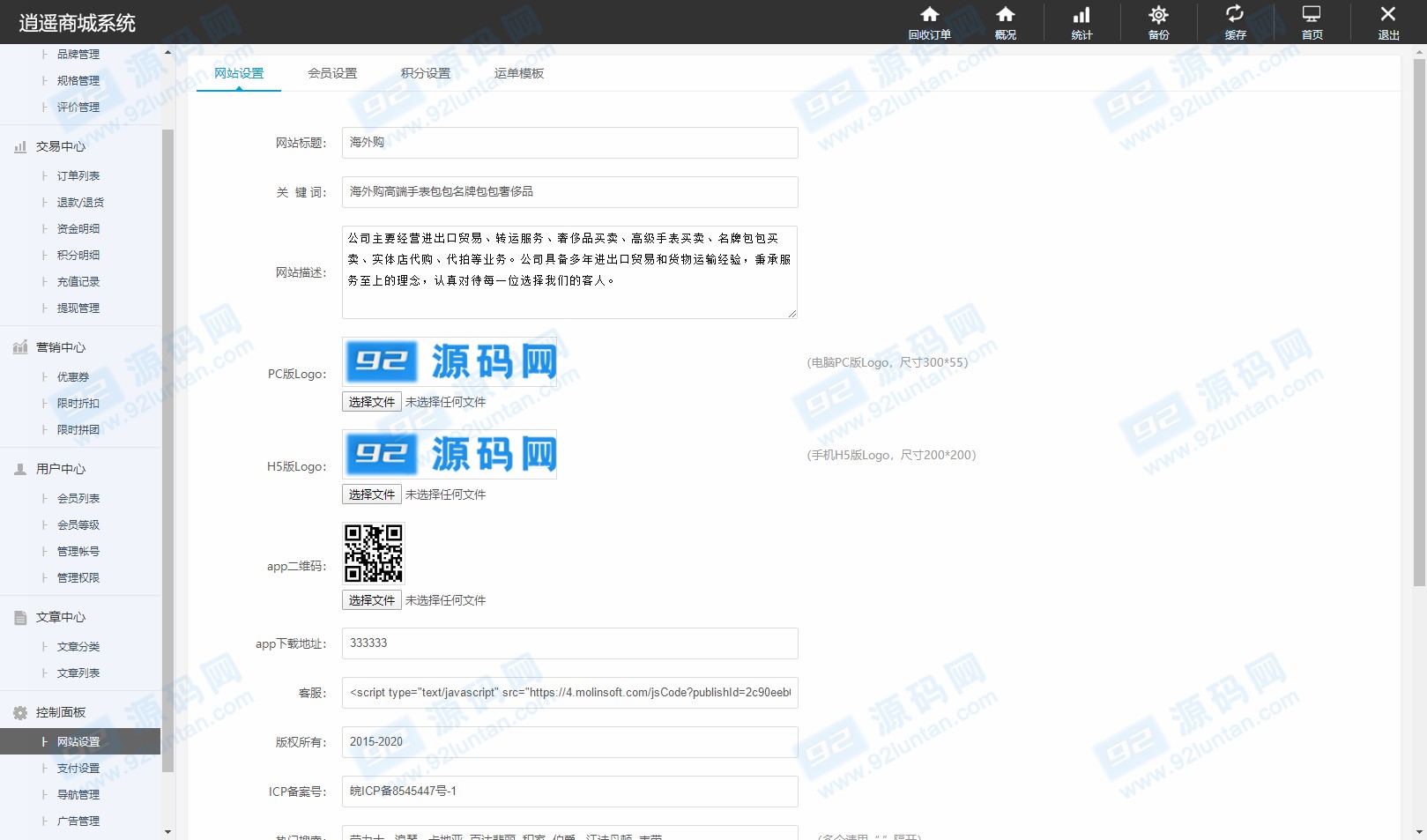Open the 回收订单 icon in top bar
Image resolution: width=1427 pixels, height=840 pixels.
click(929, 22)
